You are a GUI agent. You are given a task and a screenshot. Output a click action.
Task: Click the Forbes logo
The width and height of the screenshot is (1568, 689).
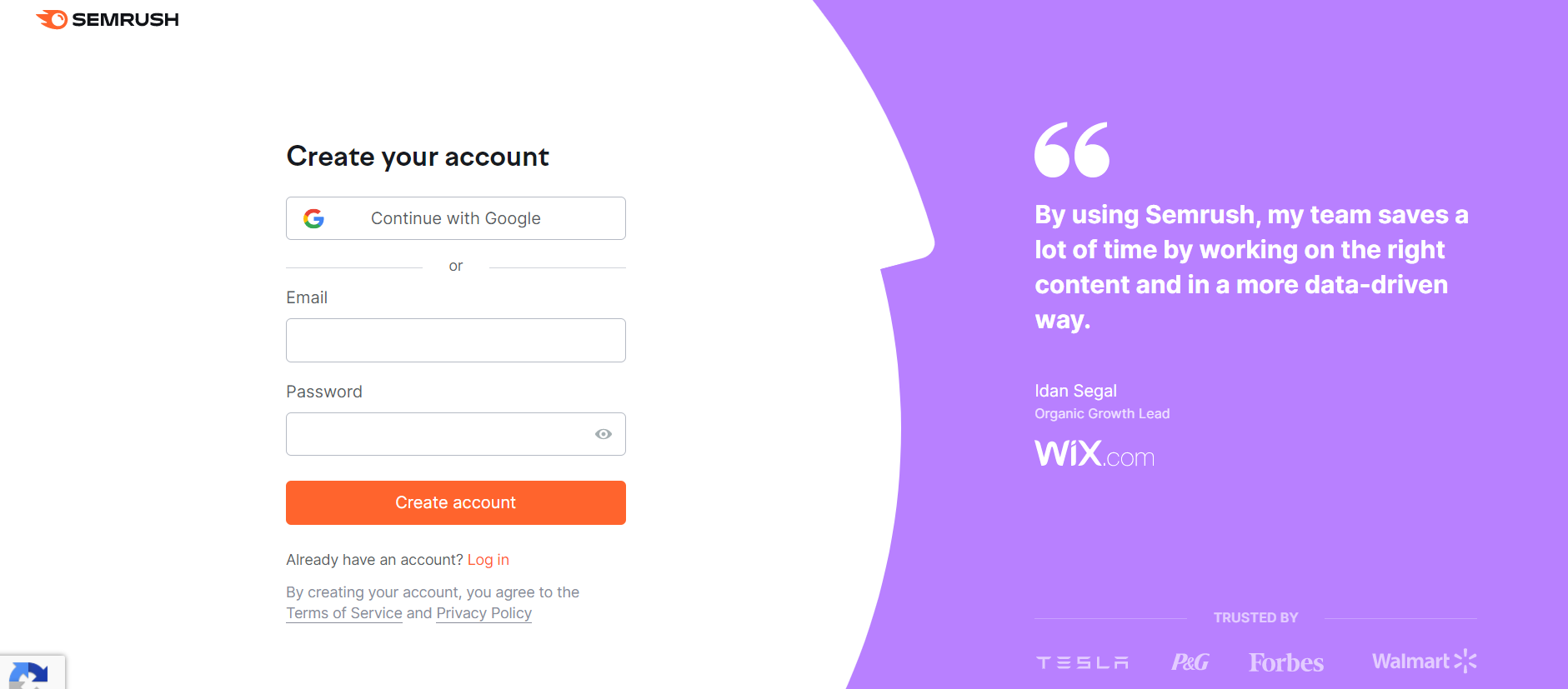click(1285, 662)
